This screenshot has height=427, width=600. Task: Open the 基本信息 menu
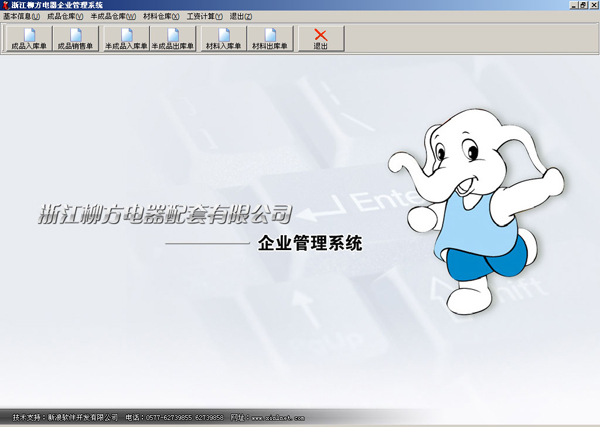[x=20, y=17]
